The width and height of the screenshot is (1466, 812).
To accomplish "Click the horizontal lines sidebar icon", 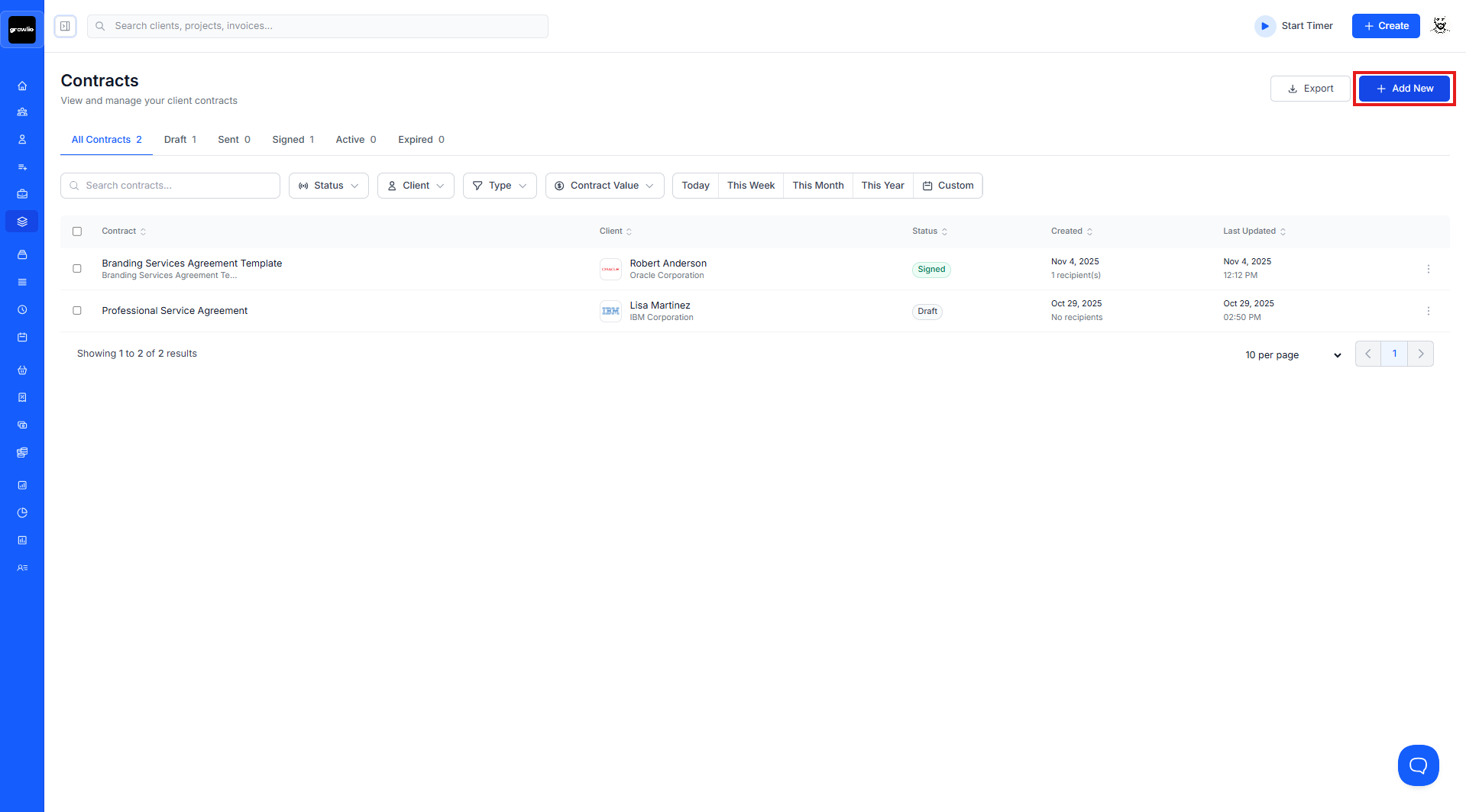I will coord(22,282).
